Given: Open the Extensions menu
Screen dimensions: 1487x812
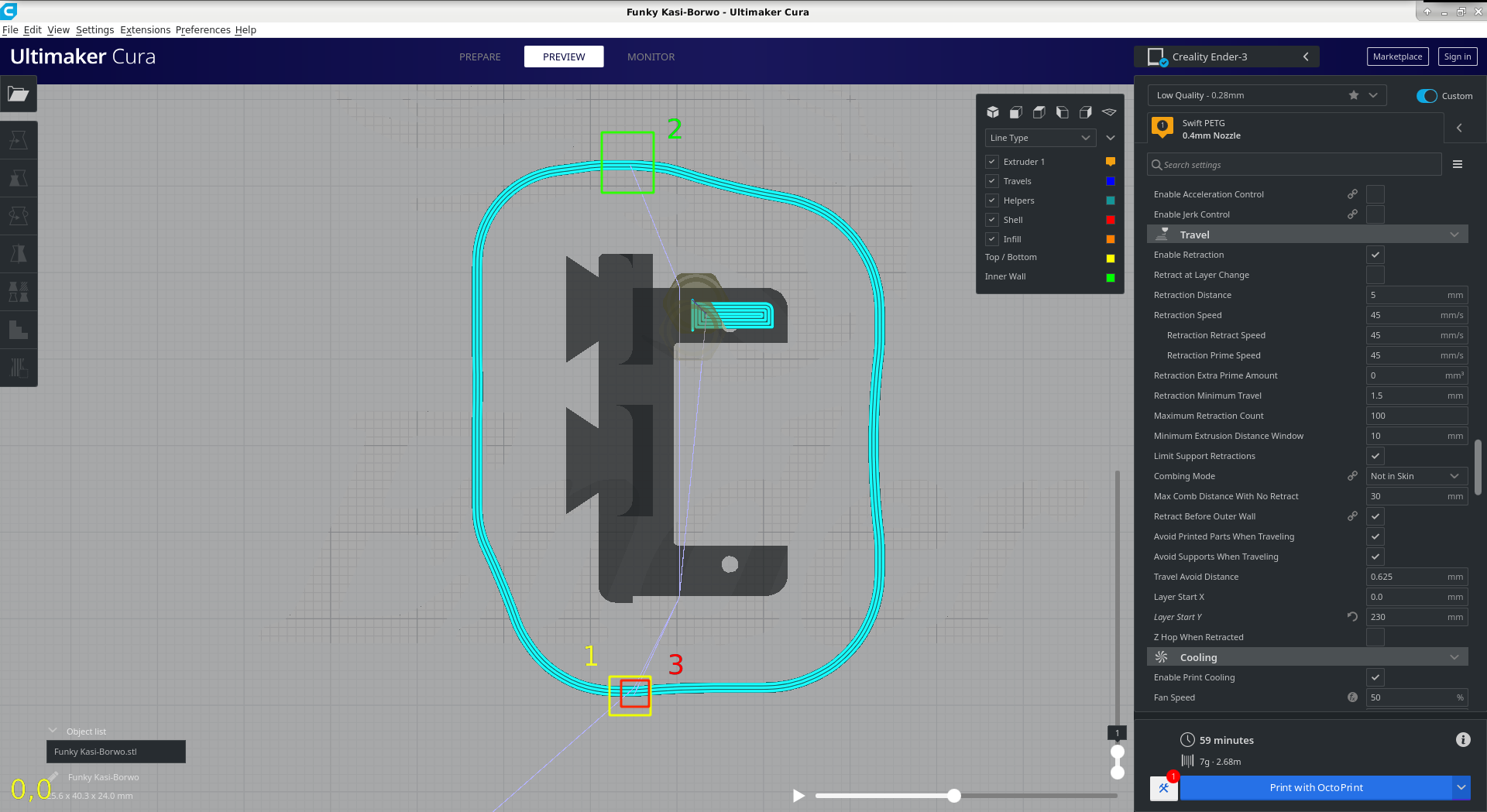Looking at the screenshot, I should [145, 29].
